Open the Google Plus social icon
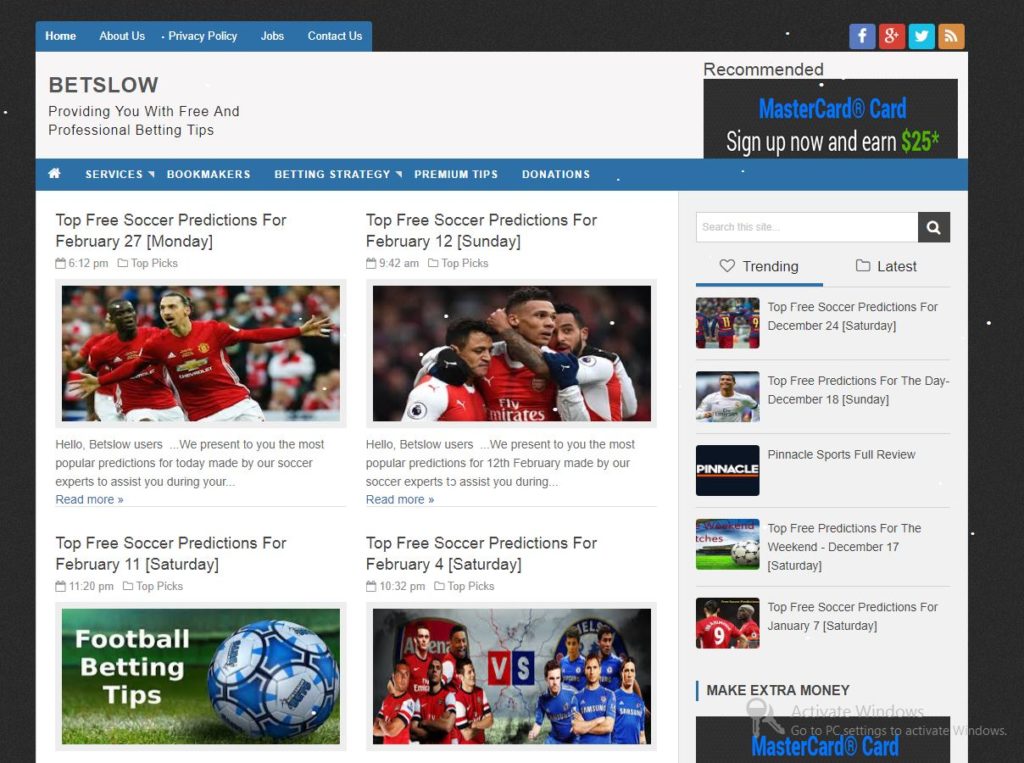This screenshot has width=1024, height=763. [x=891, y=36]
